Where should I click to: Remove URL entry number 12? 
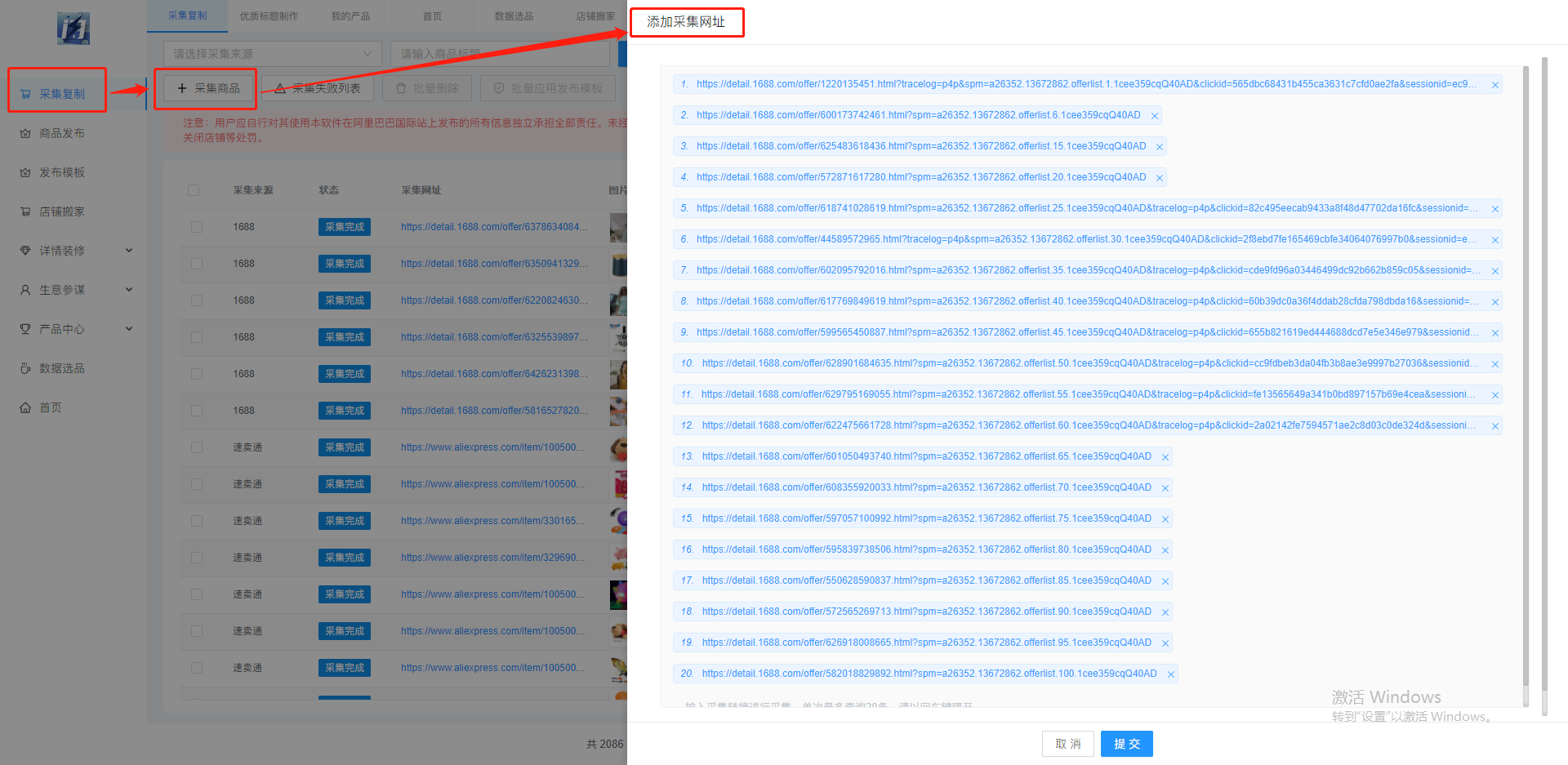pos(1494,426)
